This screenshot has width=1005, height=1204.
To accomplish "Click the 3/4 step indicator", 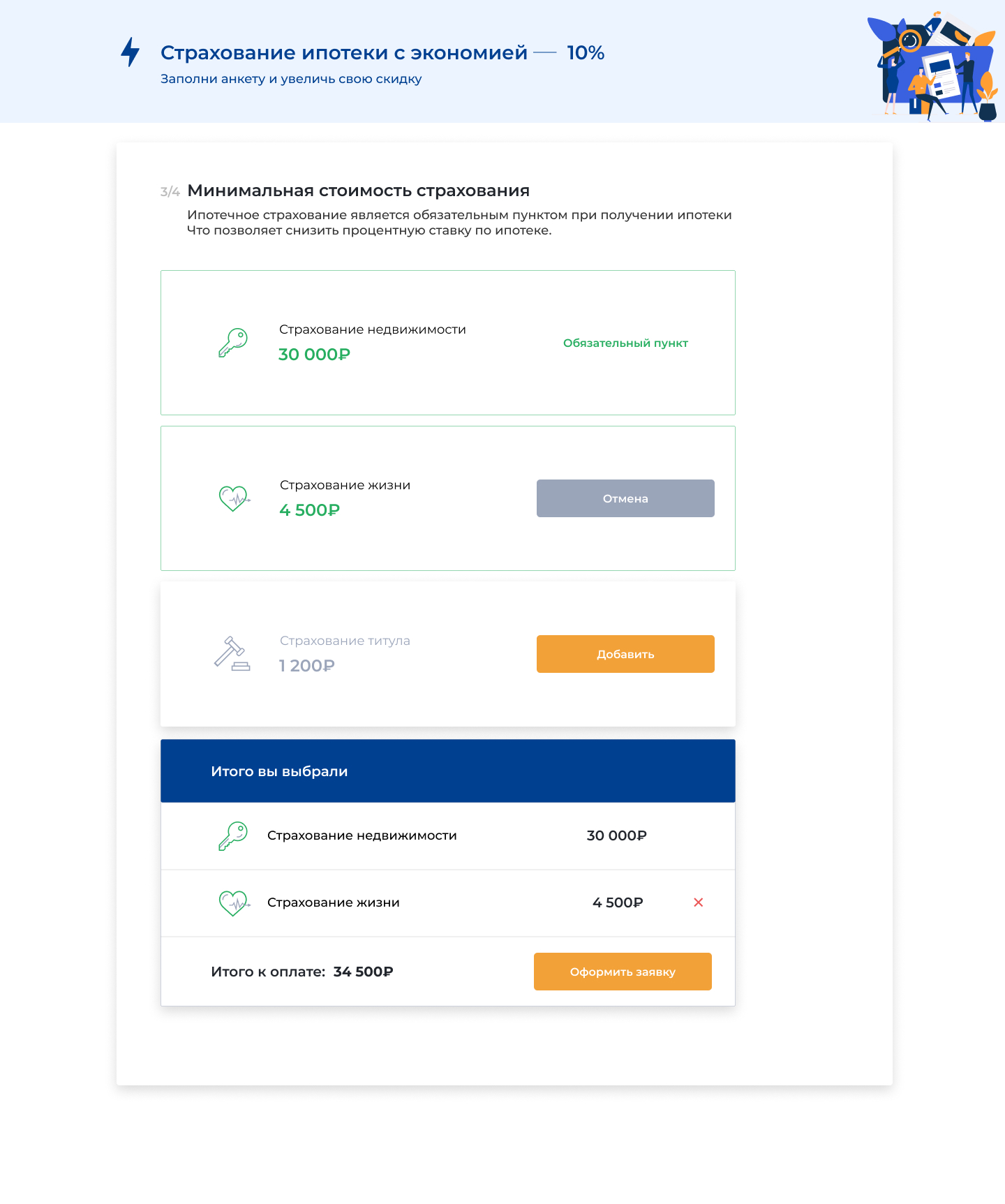I will (x=170, y=192).
